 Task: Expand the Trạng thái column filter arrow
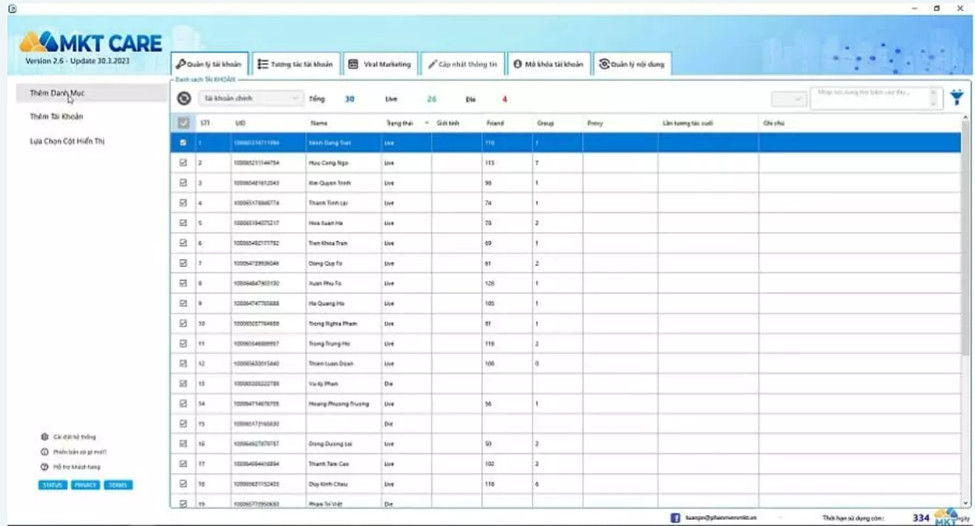427,123
